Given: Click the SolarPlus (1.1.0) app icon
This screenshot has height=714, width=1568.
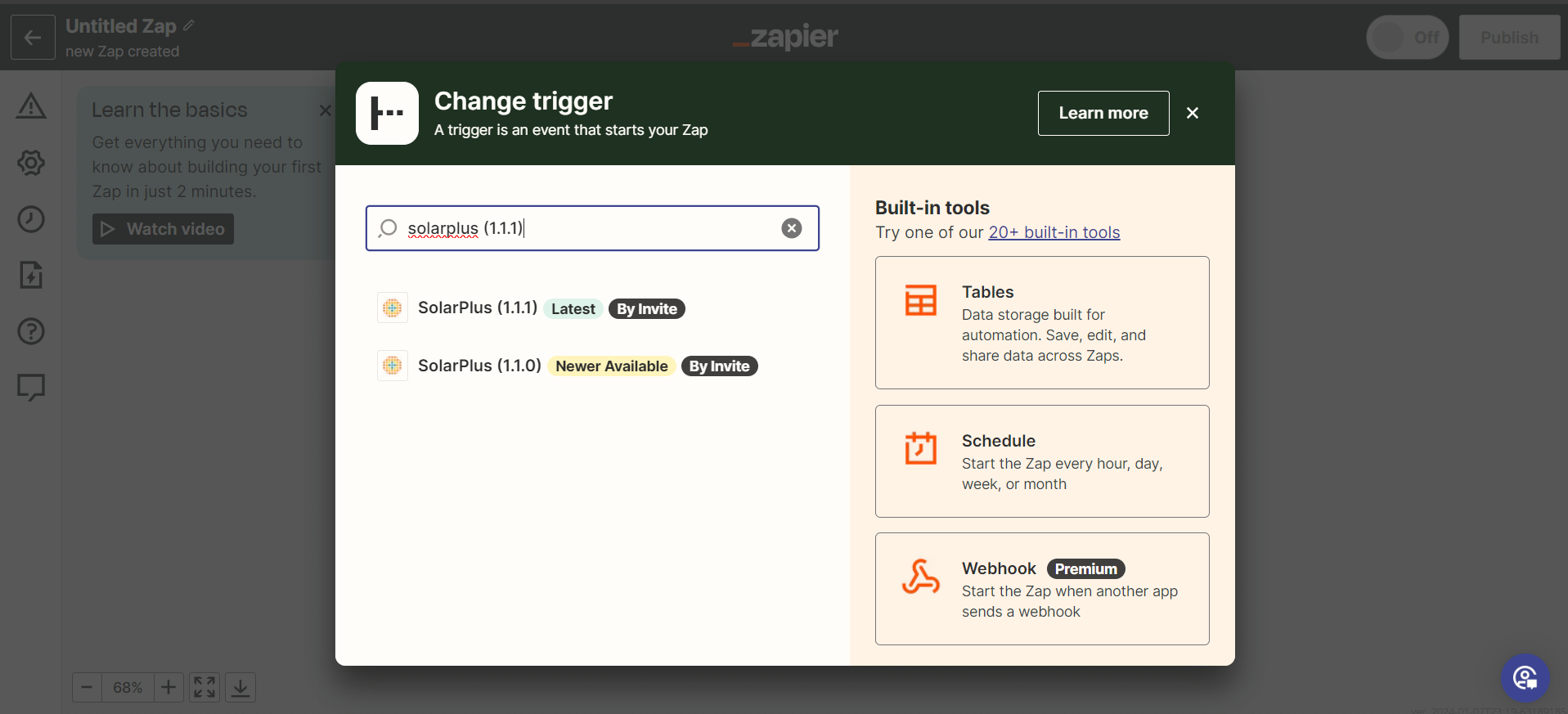Looking at the screenshot, I should pyautogui.click(x=393, y=365).
